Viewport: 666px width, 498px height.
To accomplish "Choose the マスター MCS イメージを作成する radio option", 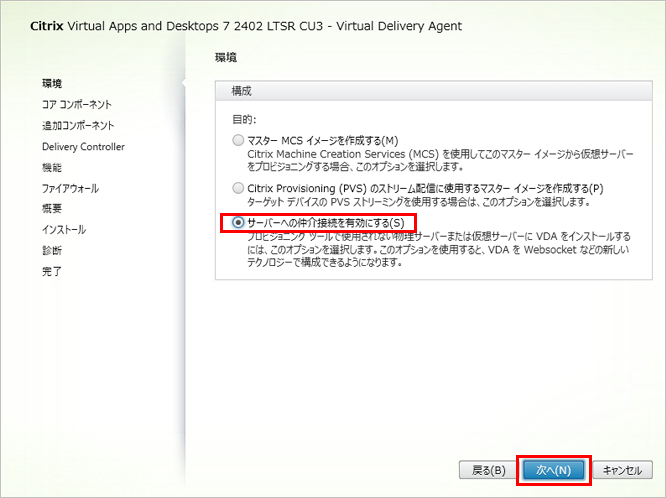I will tap(237, 141).
